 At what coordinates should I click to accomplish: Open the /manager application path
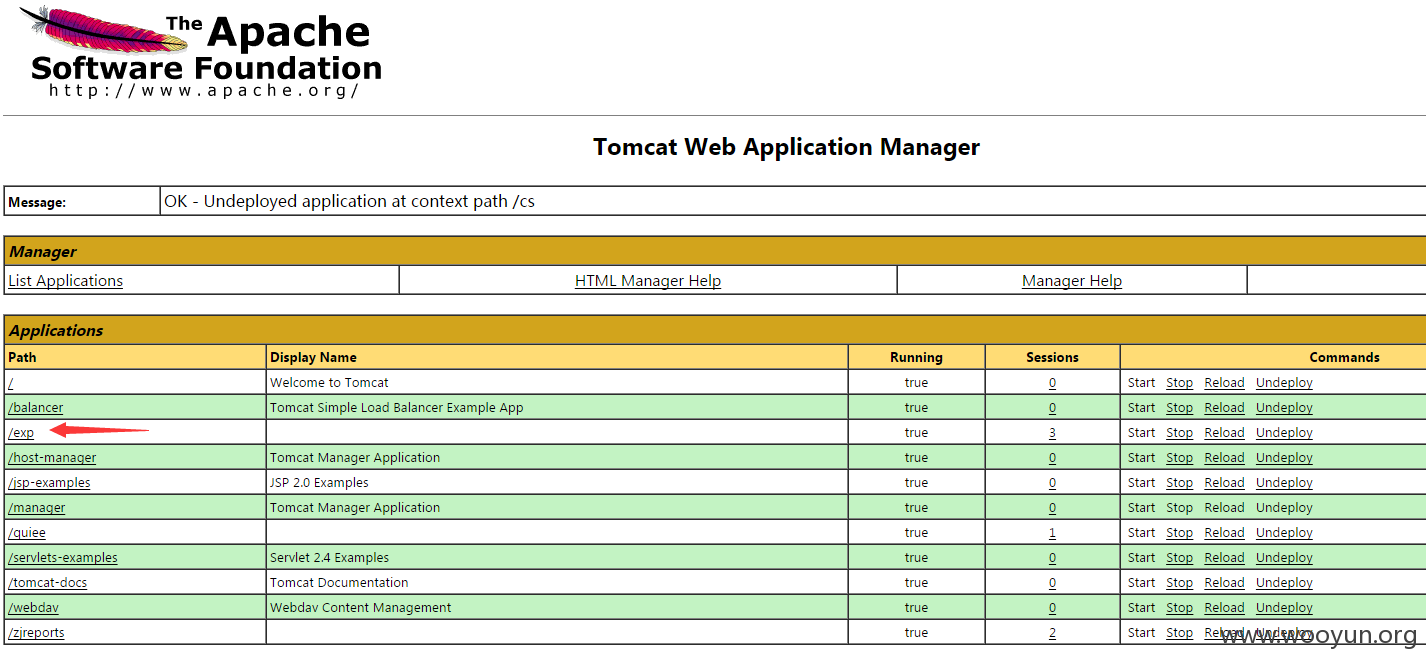[37, 508]
